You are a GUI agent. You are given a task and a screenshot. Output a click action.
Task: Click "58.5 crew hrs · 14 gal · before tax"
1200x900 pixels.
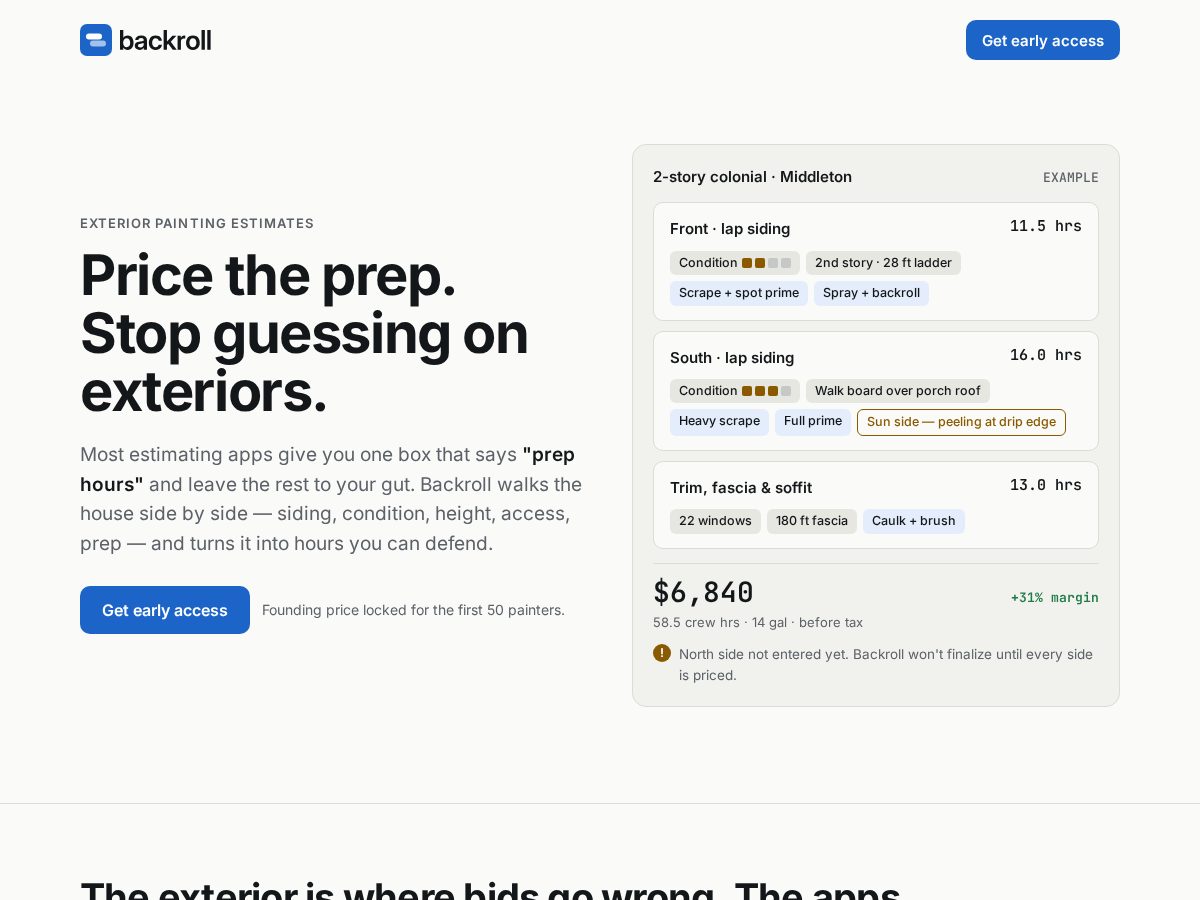[758, 622]
